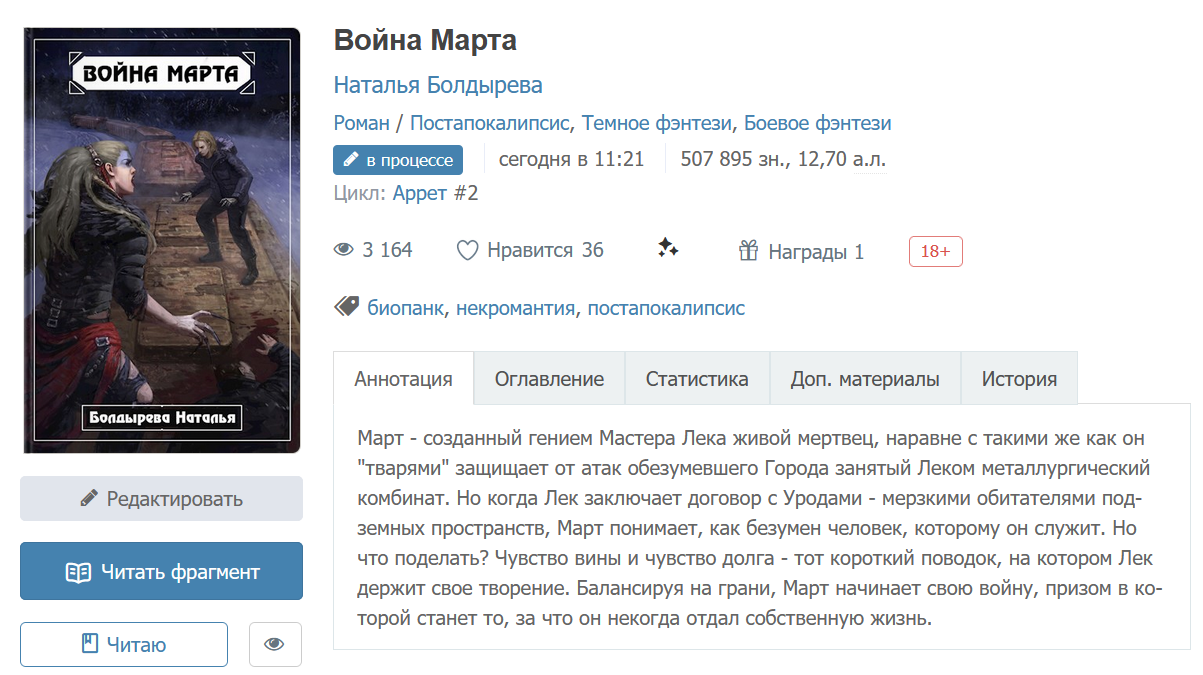The image size is (1203, 675).
Task: Click the sparkles icon next to likes
Action: pyautogui.click(x=668, y=249)
